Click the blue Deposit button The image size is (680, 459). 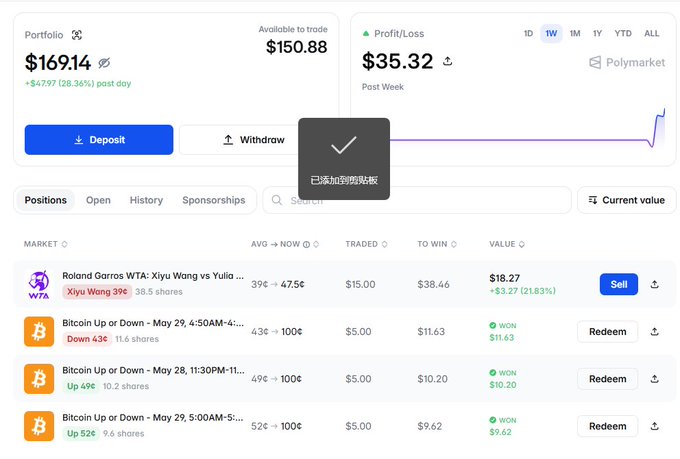coord(99,140)
